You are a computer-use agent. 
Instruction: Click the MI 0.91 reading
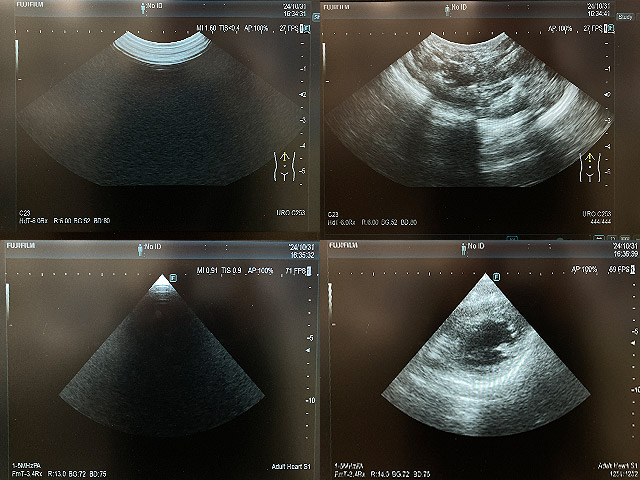click(x=207, y=270)
